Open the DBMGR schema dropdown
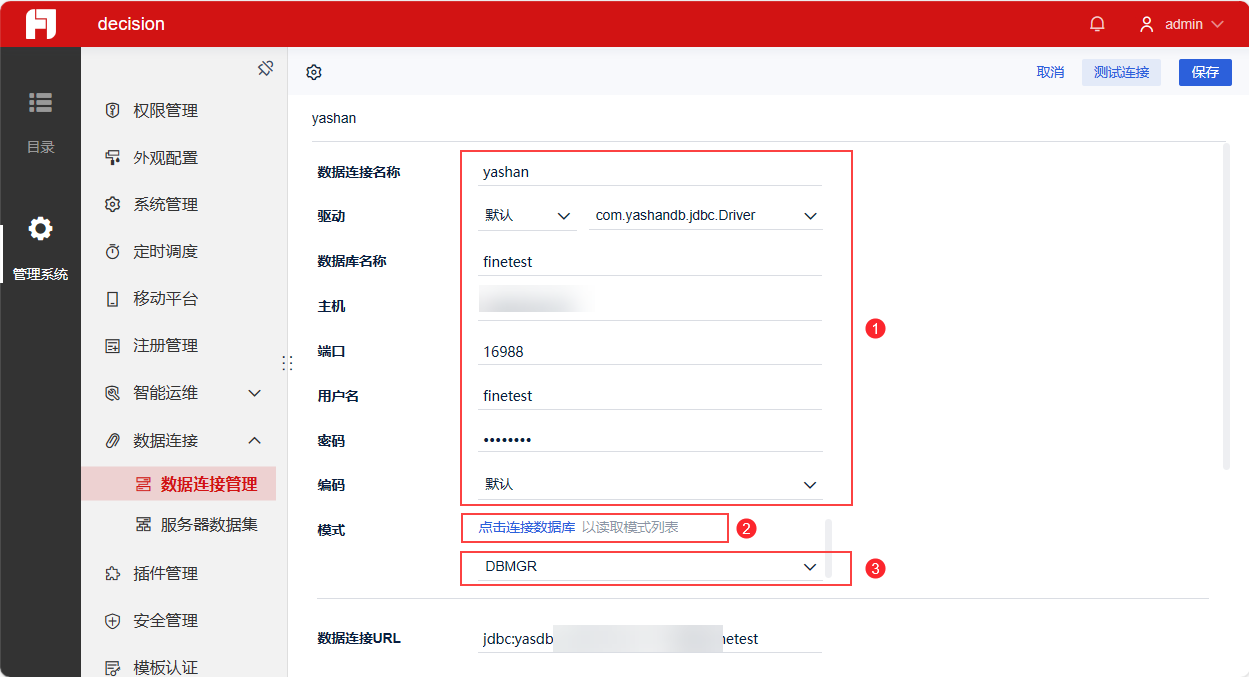The width and height of the screenshot is (1249, 677). point(650,567)
